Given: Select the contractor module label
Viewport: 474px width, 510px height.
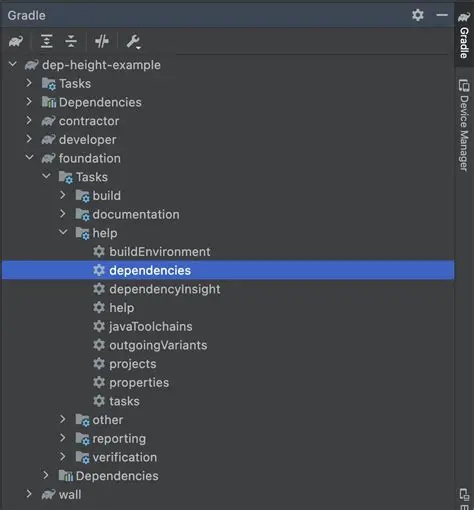Looking at the screenshot, I should point(89,121).
